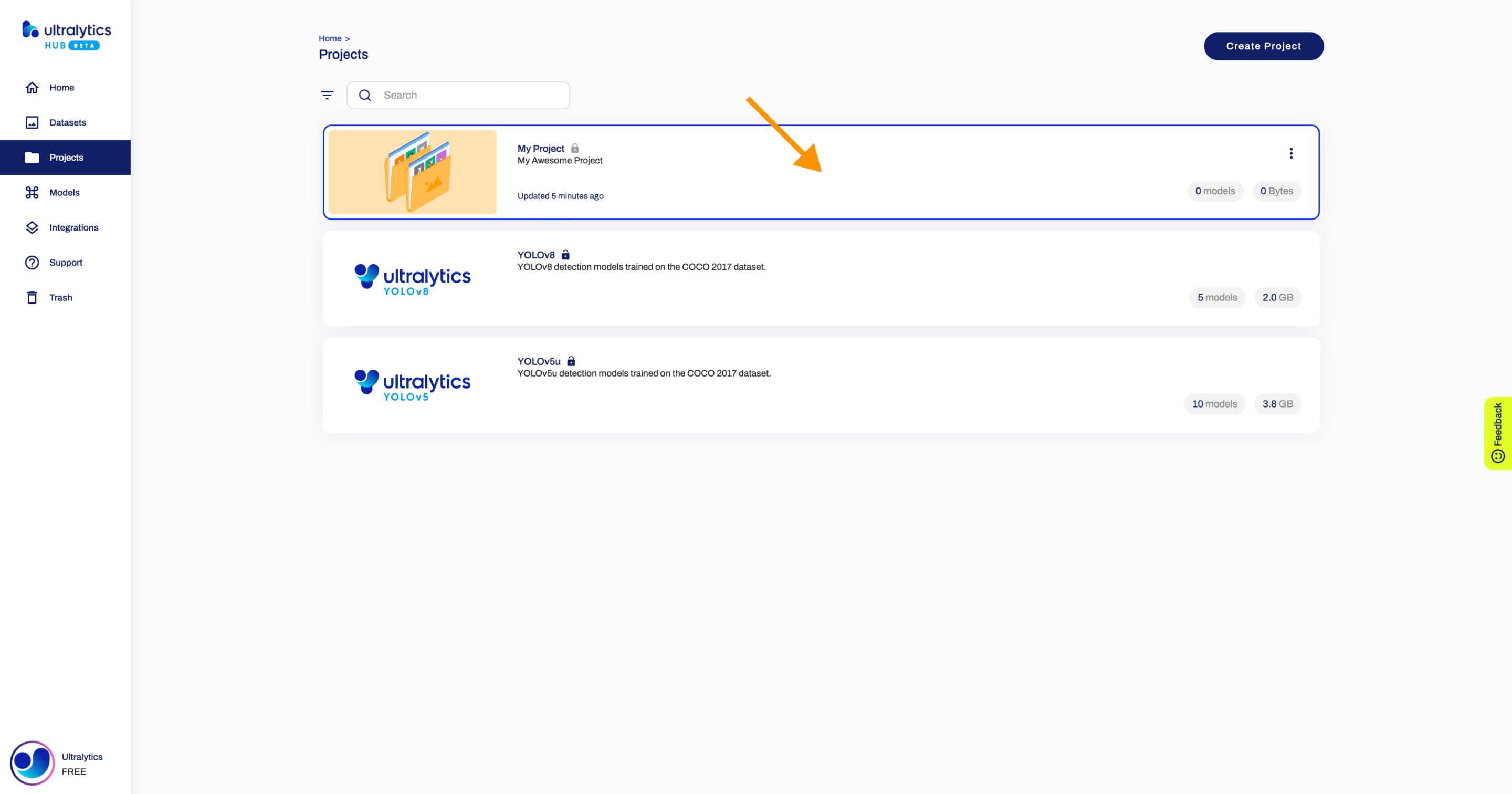
Task: Open the Support section
Action: (x=66, y=262)
